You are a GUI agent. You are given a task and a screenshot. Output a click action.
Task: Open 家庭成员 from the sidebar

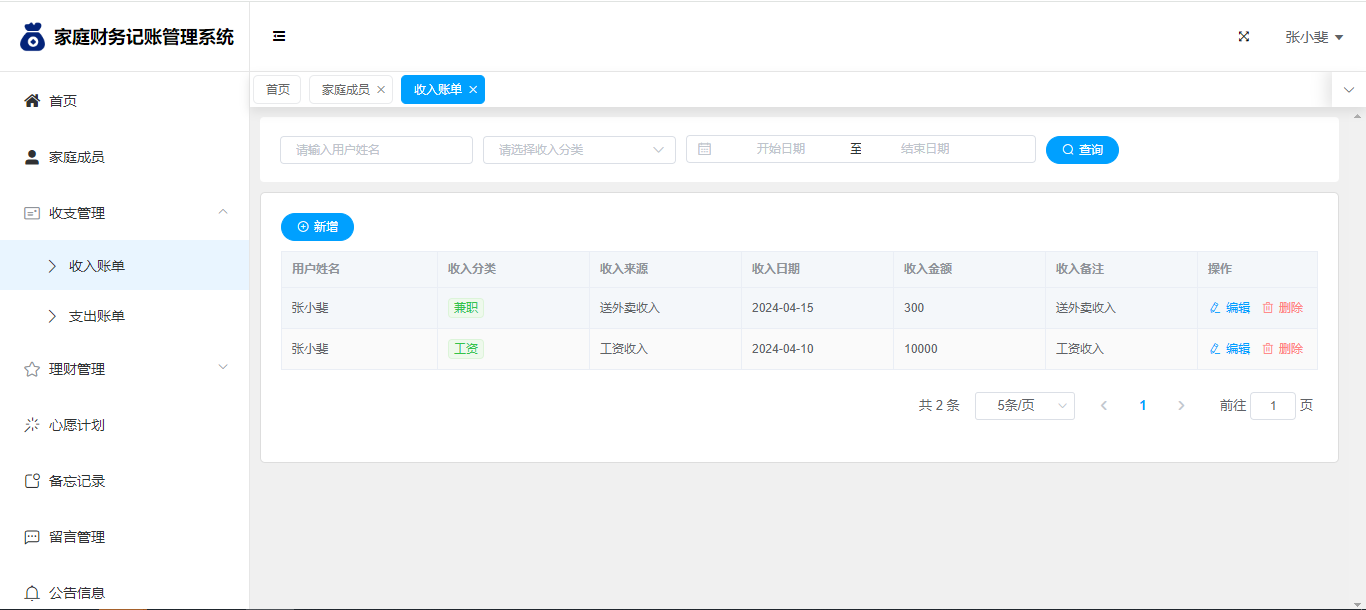[76, 157]
